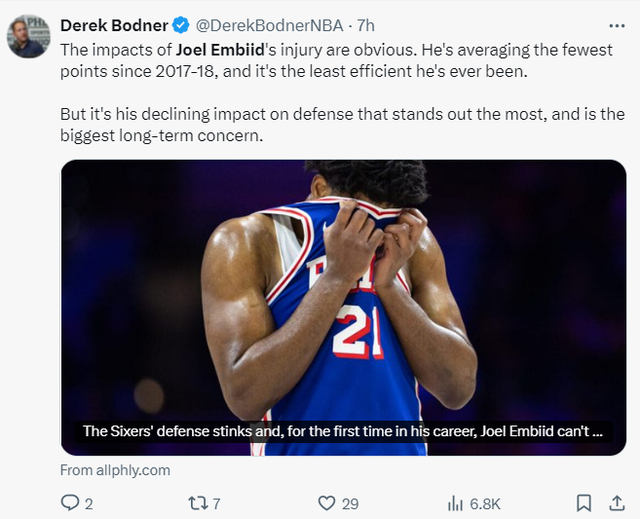Bookmark this tweet
640x519 pixels.
pyautogui.click(x=584, y=503)
